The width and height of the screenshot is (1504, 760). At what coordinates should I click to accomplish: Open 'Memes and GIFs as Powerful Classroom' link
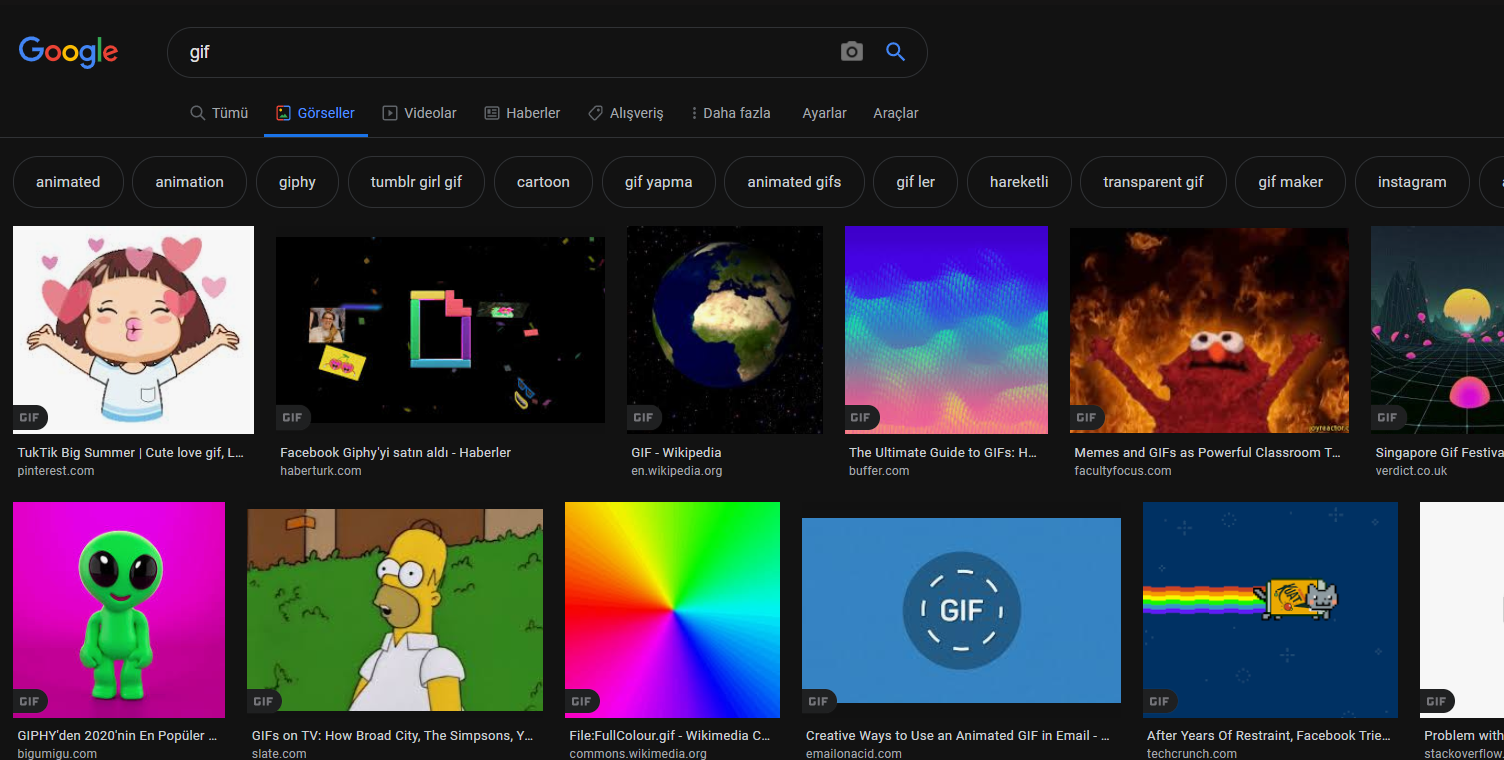(x=1207, y=453)
